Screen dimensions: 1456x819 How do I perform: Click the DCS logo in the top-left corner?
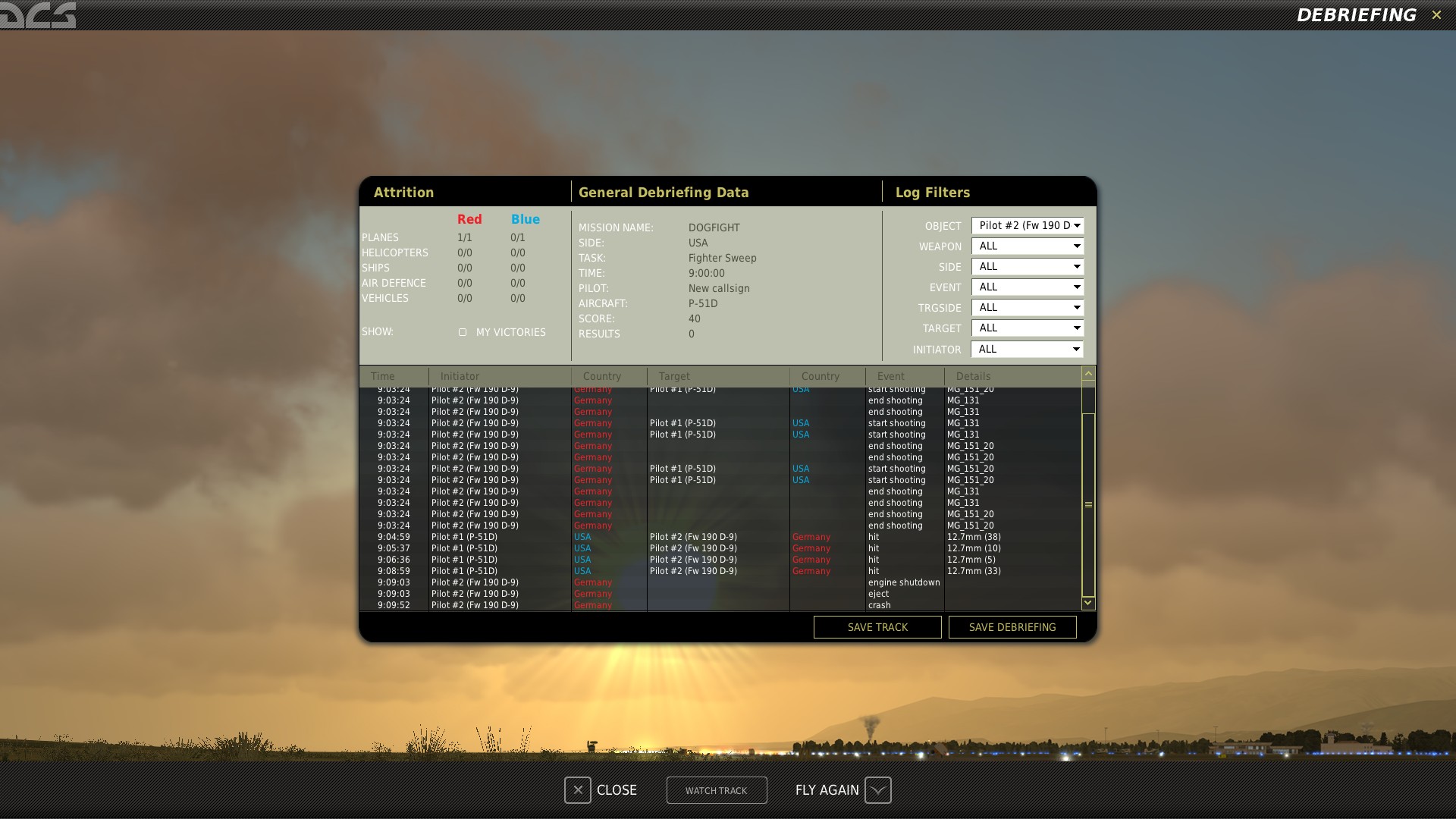pos(38,14)
